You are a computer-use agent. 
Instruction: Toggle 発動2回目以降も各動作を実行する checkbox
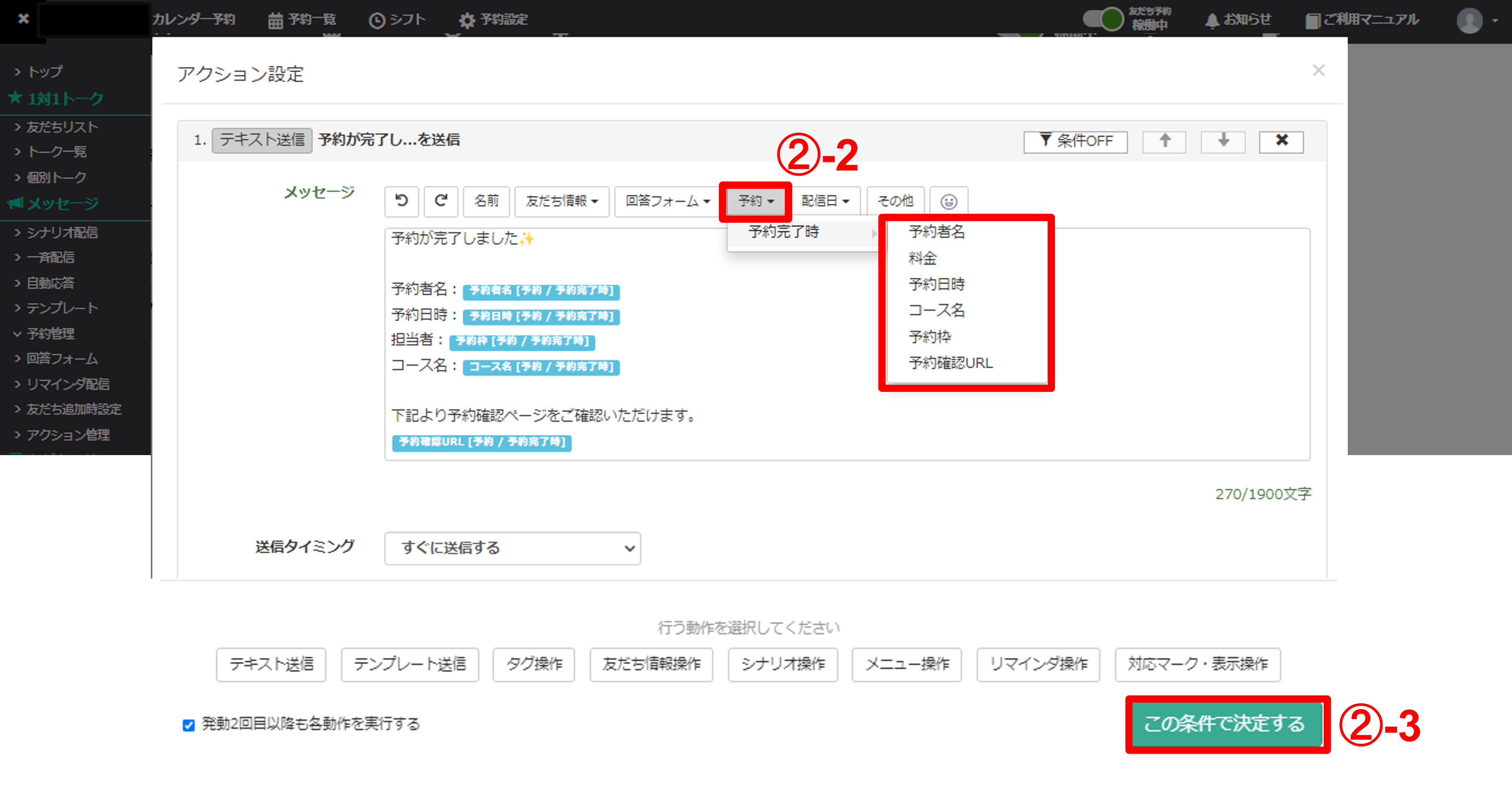coord(188,725)
